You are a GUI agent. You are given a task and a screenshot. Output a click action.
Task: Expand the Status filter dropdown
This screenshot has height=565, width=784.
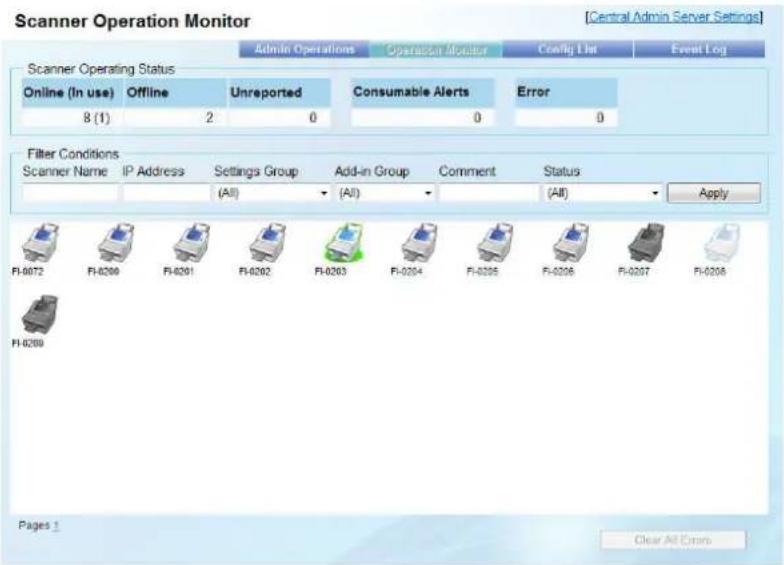602,193
